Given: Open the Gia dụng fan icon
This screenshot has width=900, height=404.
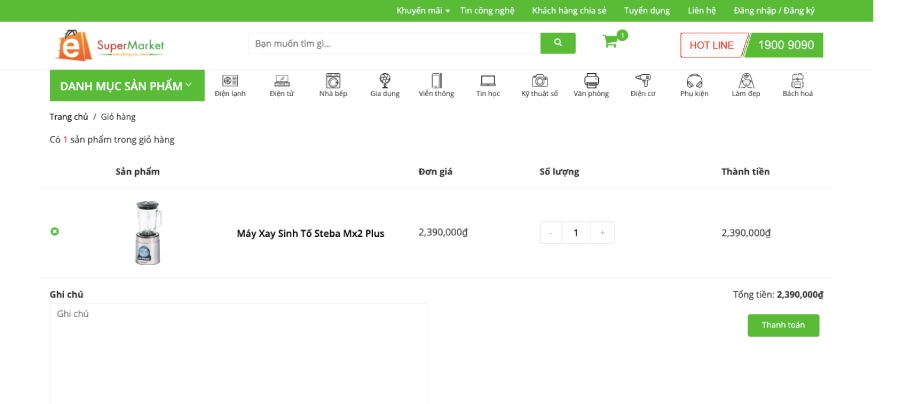Looking at the screenshot, I should click(385, 80).
